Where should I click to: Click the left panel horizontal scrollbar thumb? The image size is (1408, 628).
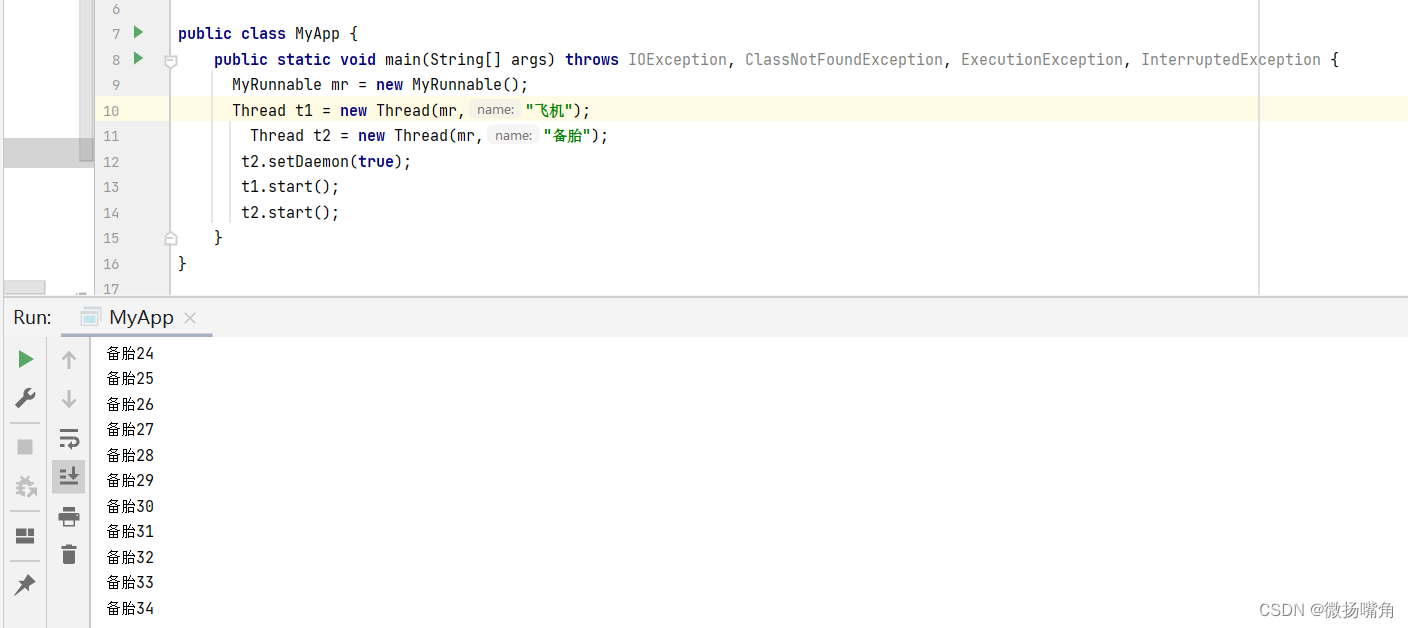click(24, 288)
